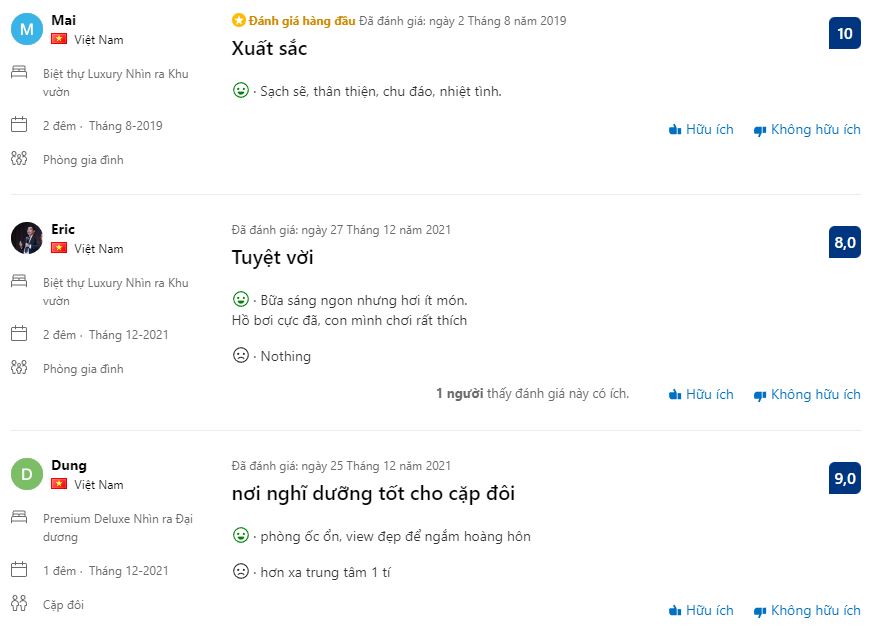
Task: Click Dung's green avatar circle
Action: pos(27,474)
